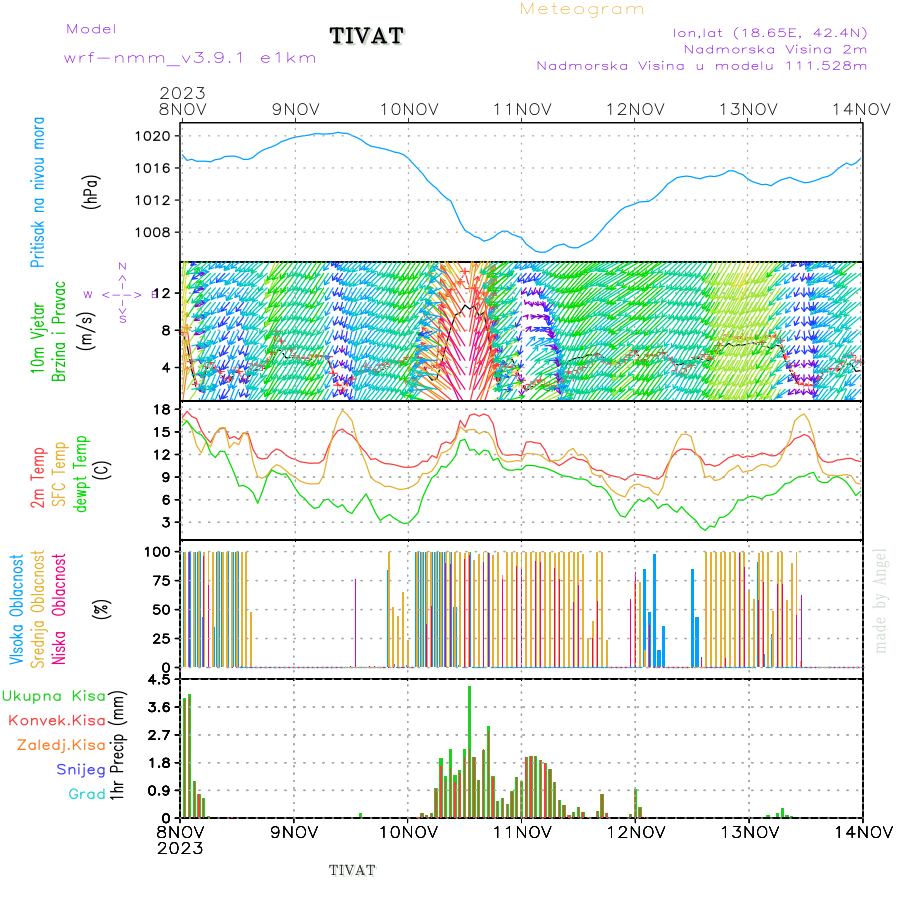
Task: Select the orange Srednja Oblacnost legend label
Action: pyautogui.click(x=37, y=610)
